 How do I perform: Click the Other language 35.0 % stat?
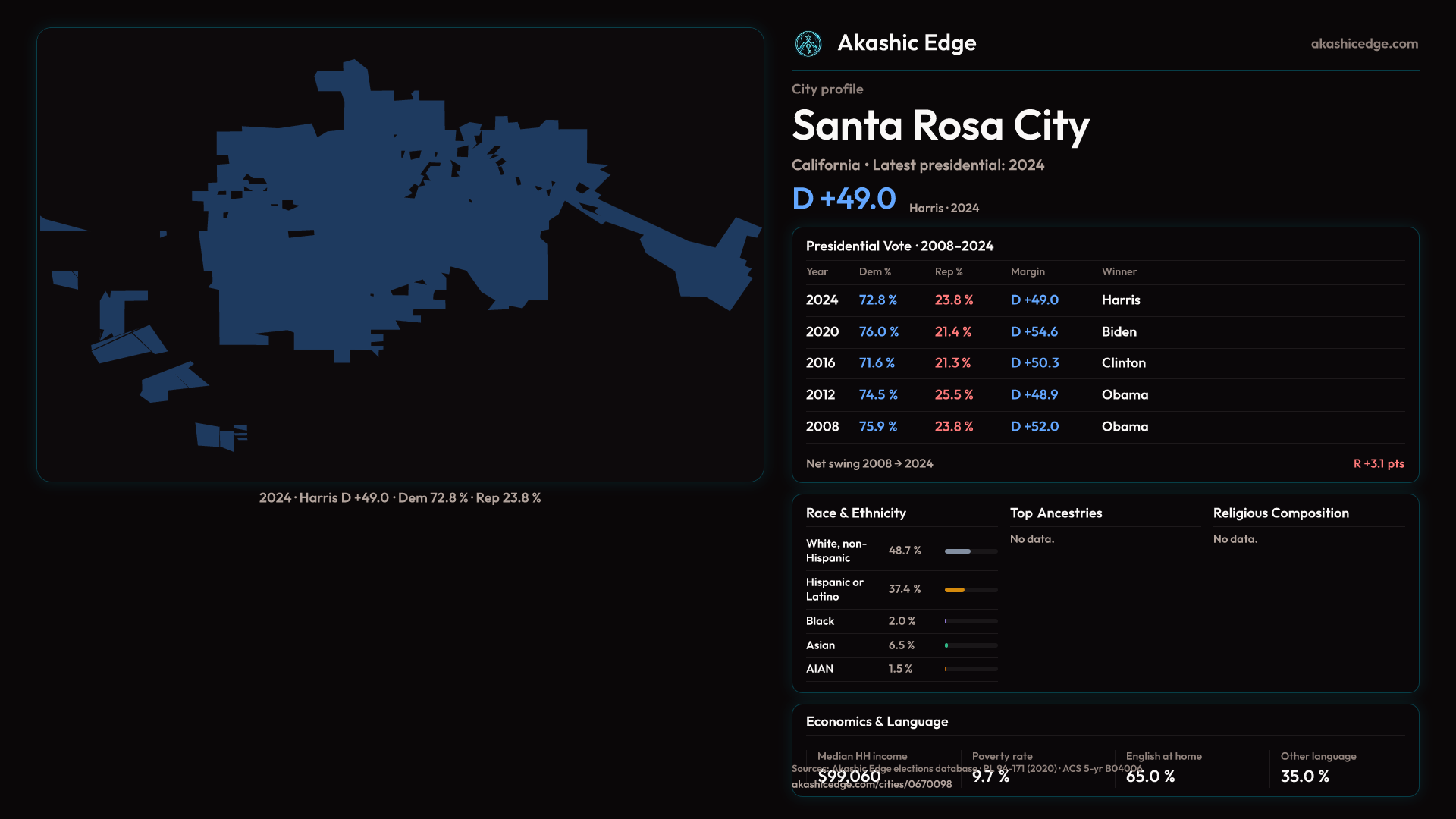(1304, 777)
